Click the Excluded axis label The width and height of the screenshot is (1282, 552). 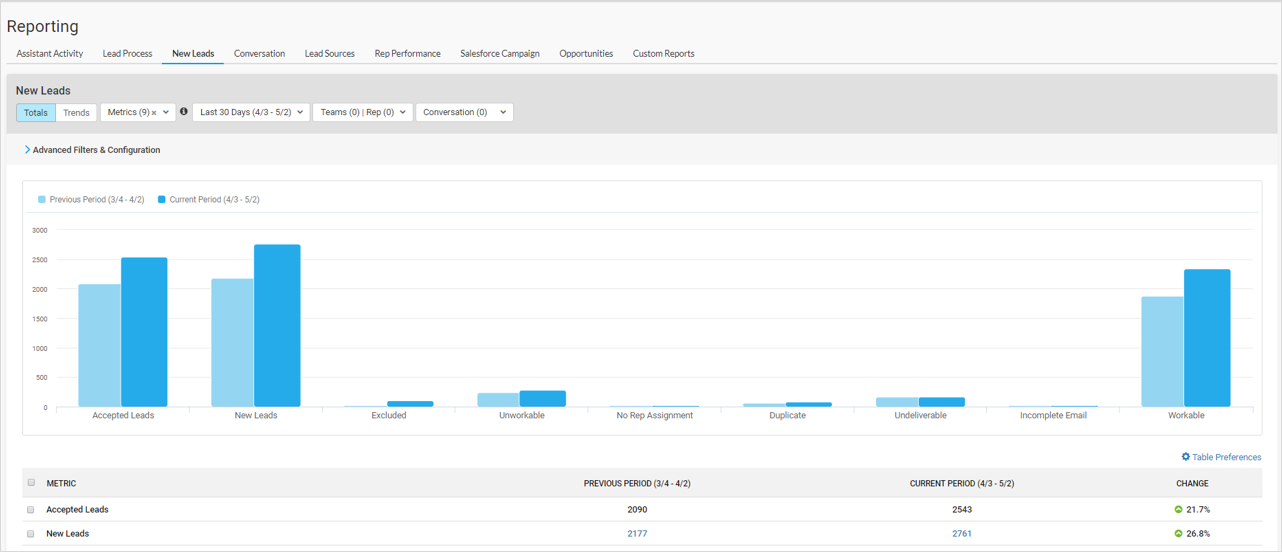tap(389, 415)
